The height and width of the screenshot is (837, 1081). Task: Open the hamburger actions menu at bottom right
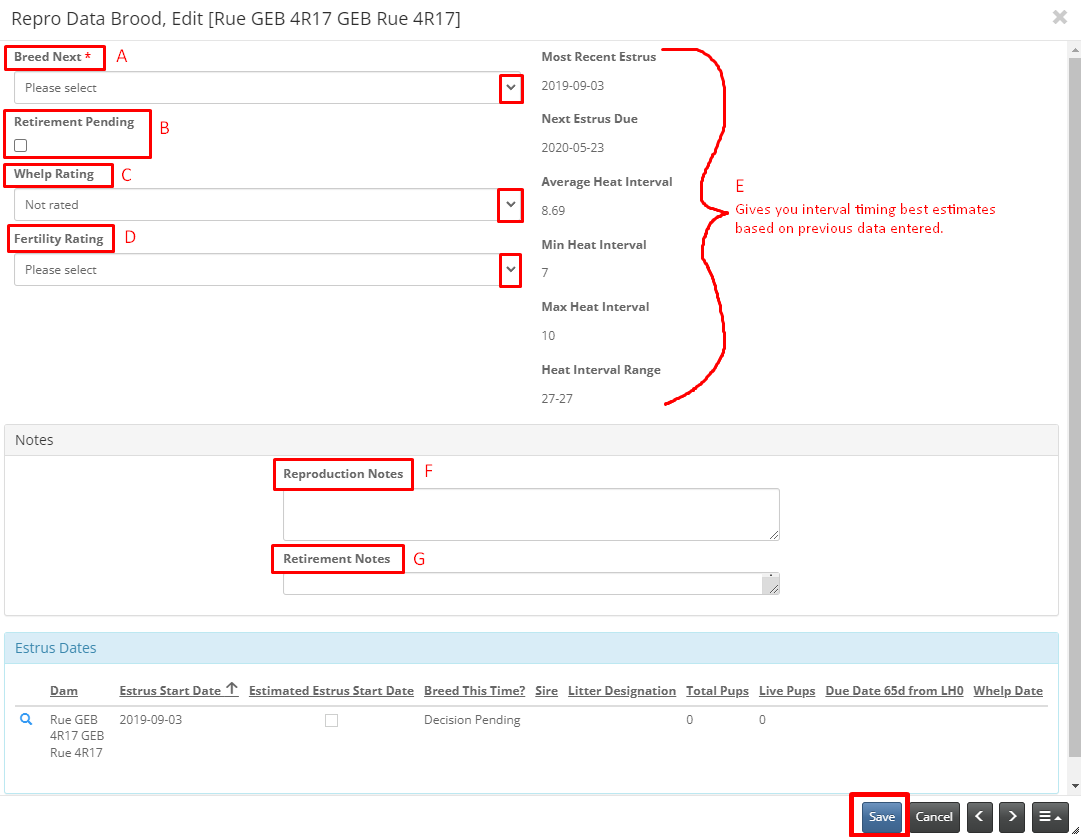(1050, 817)
